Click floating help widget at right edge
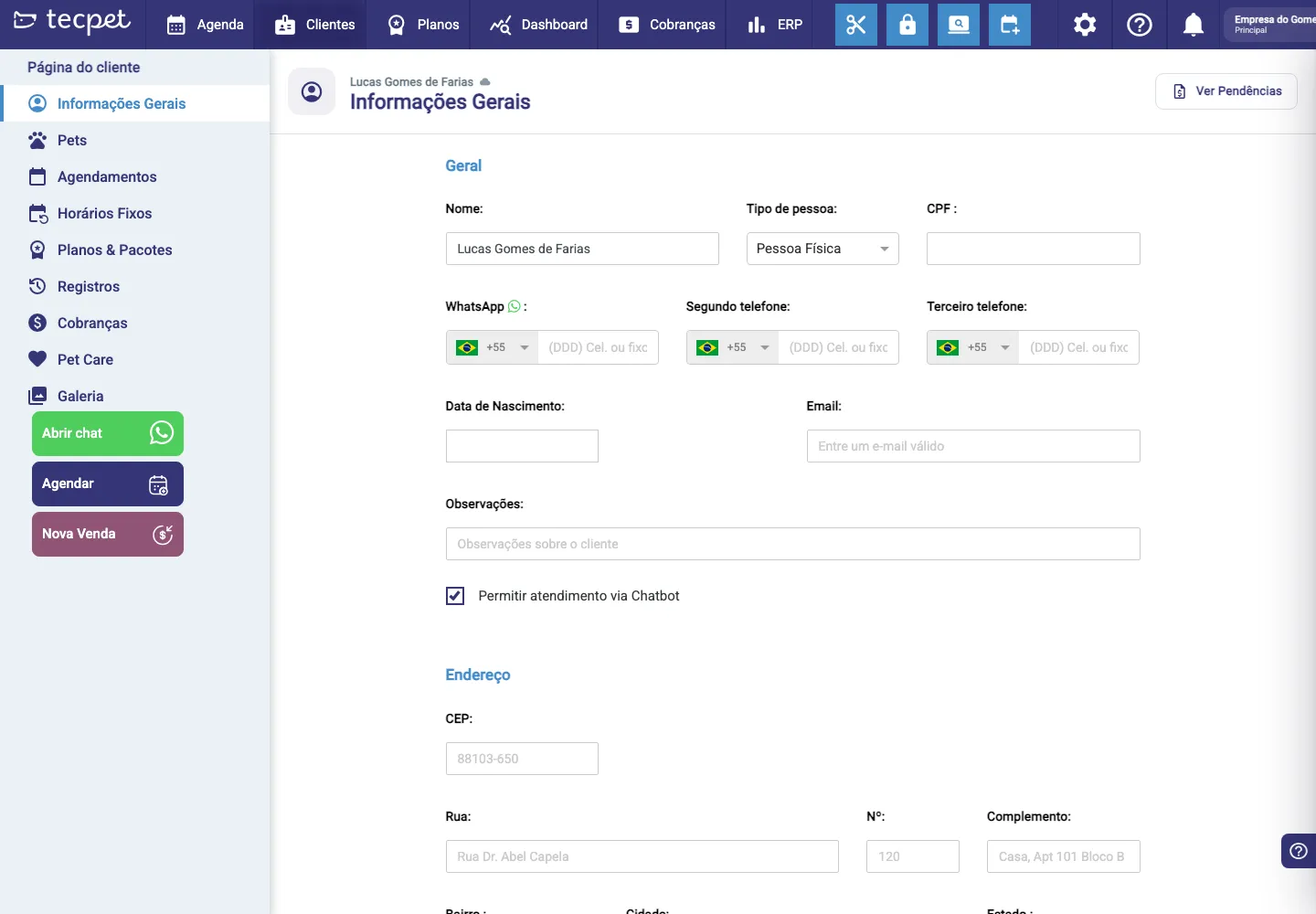 (x=1299, y=851)
